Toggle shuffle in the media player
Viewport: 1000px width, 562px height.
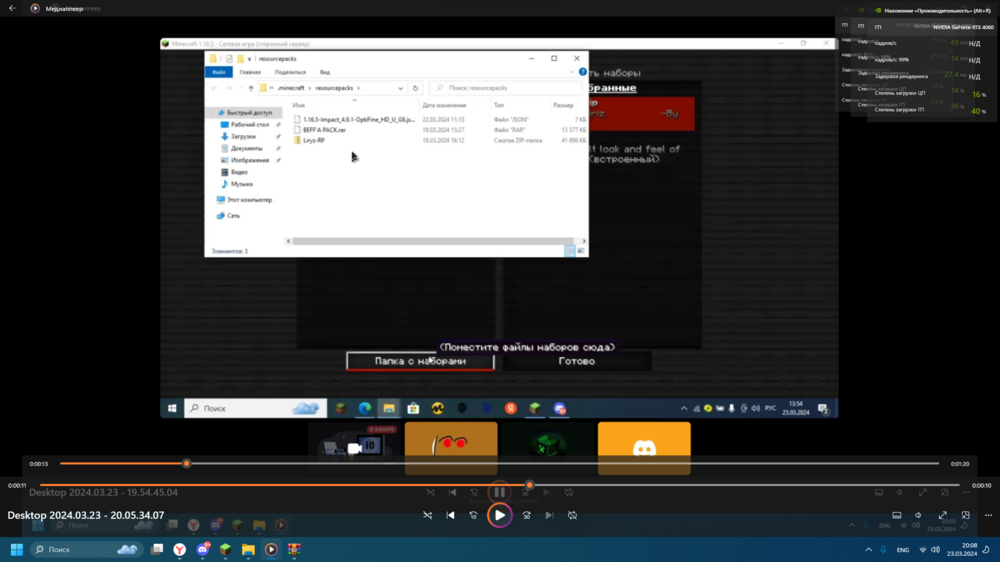[x=427, y=515]
